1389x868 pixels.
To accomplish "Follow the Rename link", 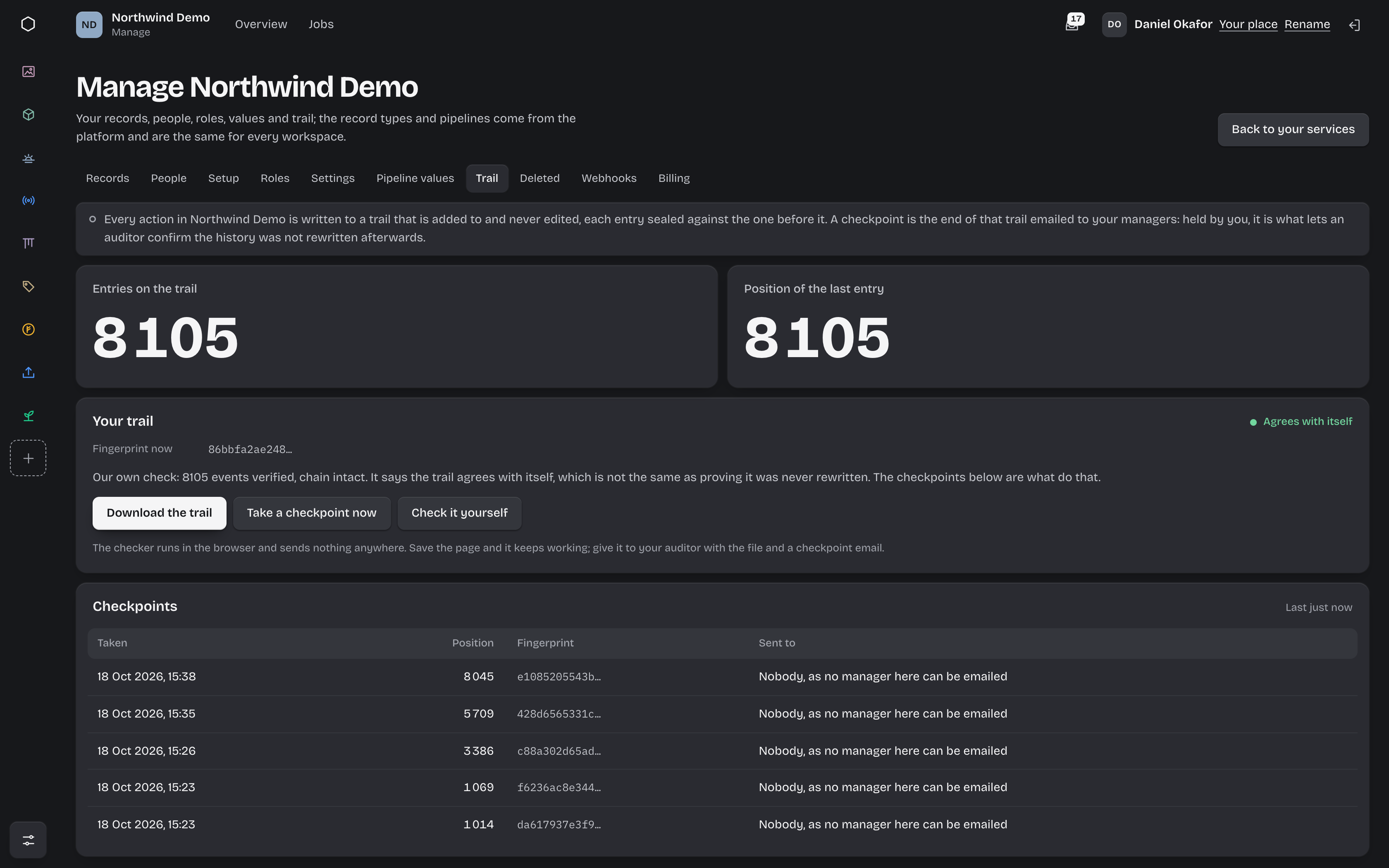I will coord(1307,24).
